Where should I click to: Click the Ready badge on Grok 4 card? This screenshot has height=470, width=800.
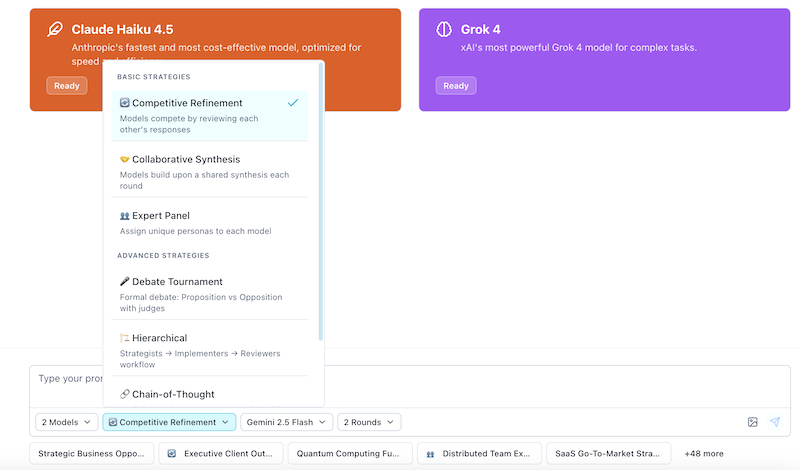(x=455, y=86)
